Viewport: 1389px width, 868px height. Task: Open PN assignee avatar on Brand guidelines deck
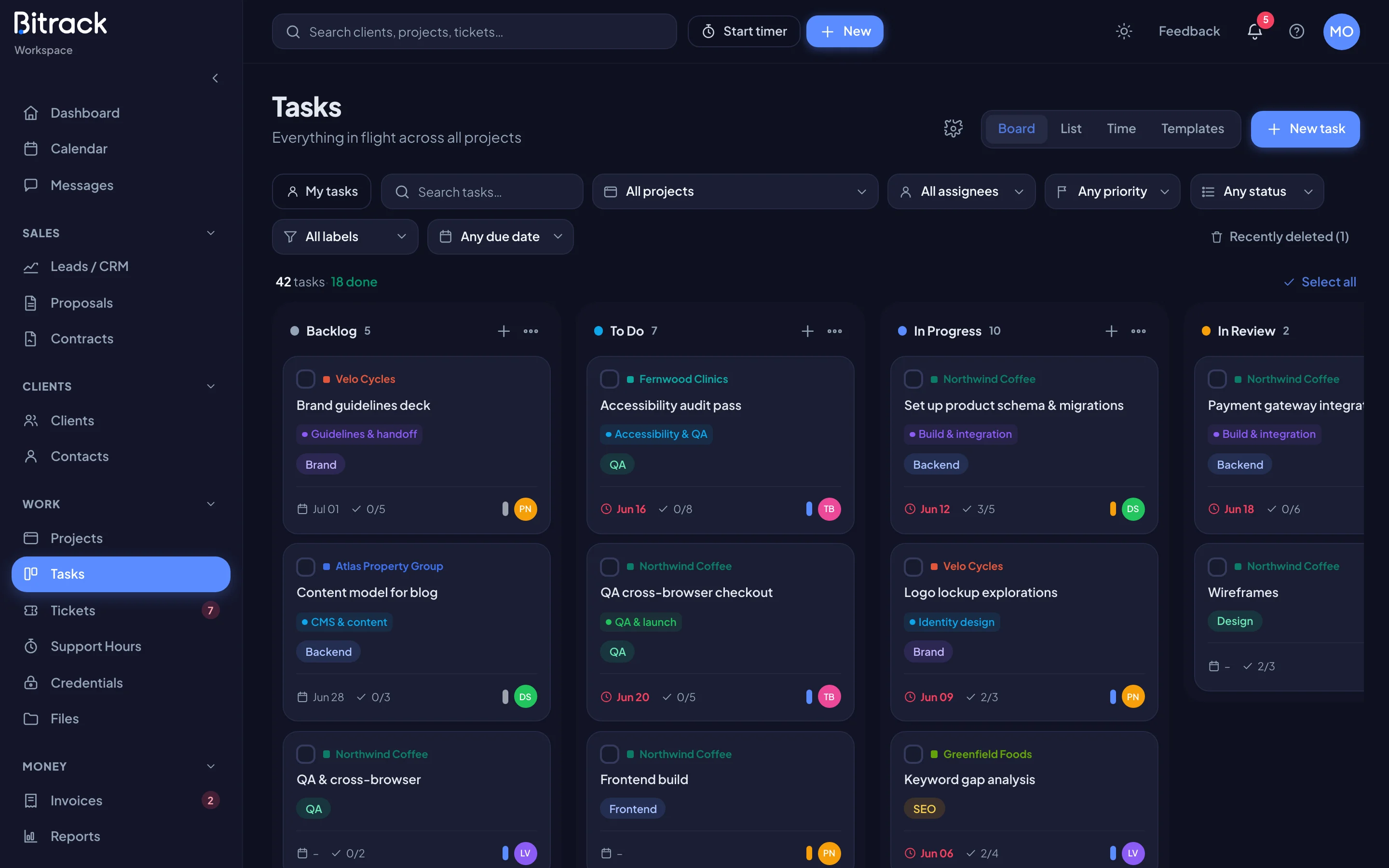[525, 509]
